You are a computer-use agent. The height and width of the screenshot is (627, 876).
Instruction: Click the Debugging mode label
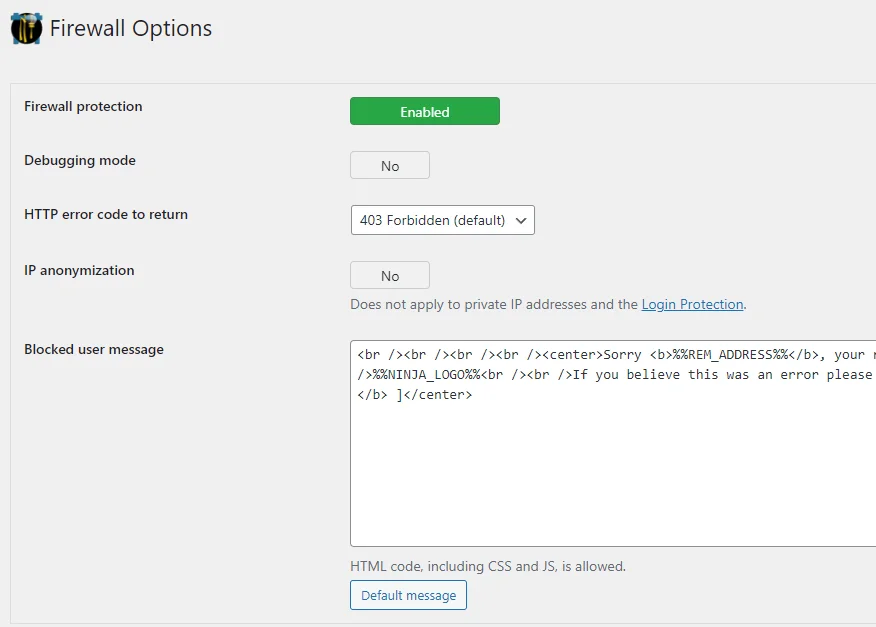(x=80, y=160)
